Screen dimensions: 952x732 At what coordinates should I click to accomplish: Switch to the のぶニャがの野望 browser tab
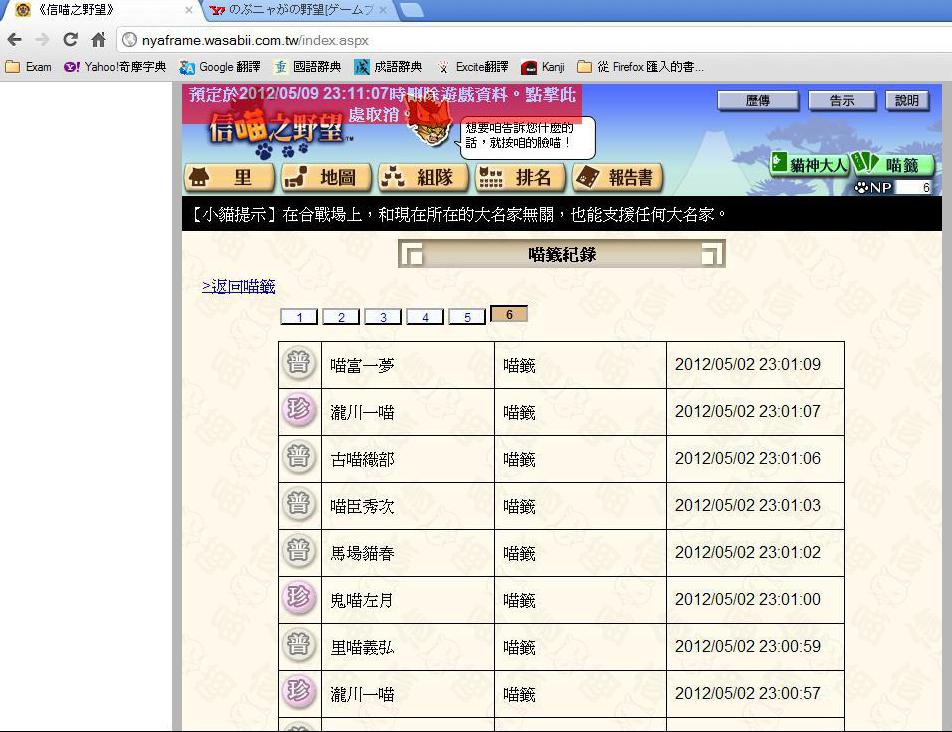pos(301,10)
